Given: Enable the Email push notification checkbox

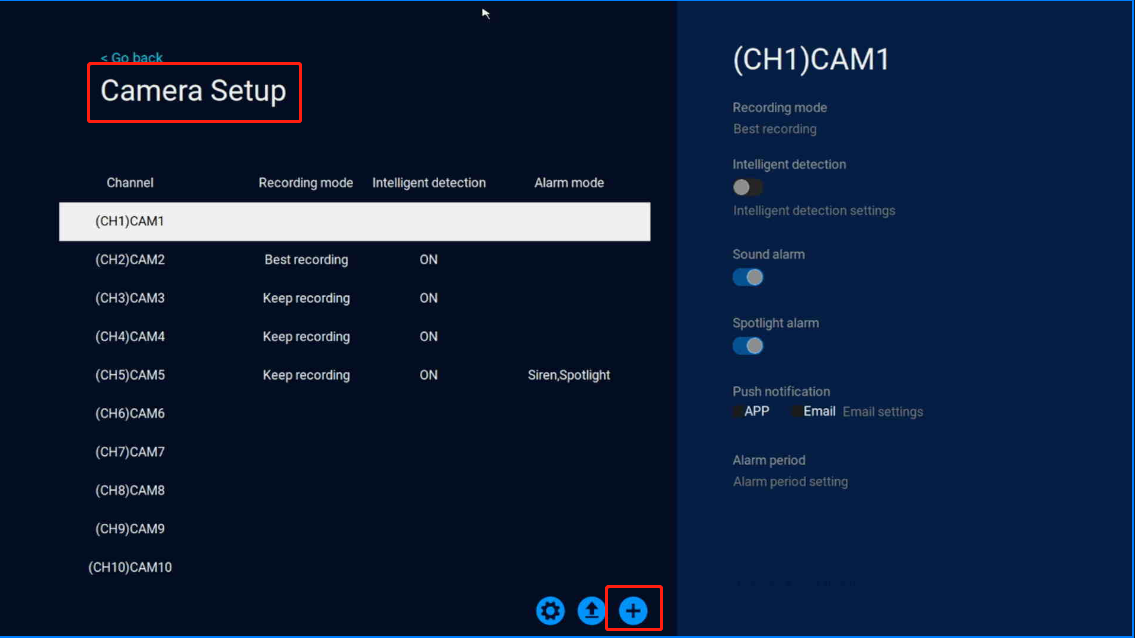Looking at the screenshot, I should click(797, 411).
